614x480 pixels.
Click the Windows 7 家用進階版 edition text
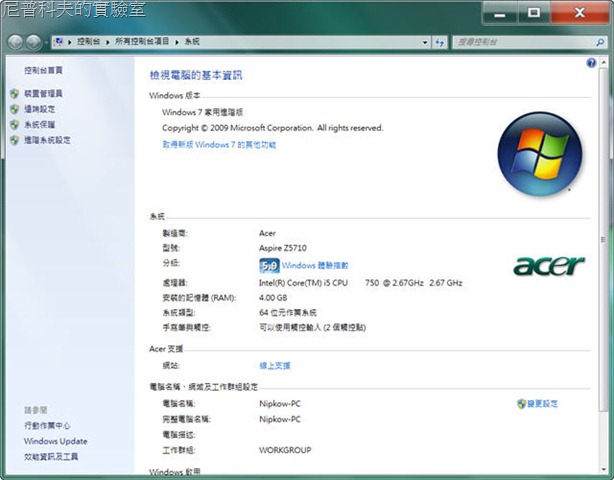pyautogui.click(x=202, y=113)
